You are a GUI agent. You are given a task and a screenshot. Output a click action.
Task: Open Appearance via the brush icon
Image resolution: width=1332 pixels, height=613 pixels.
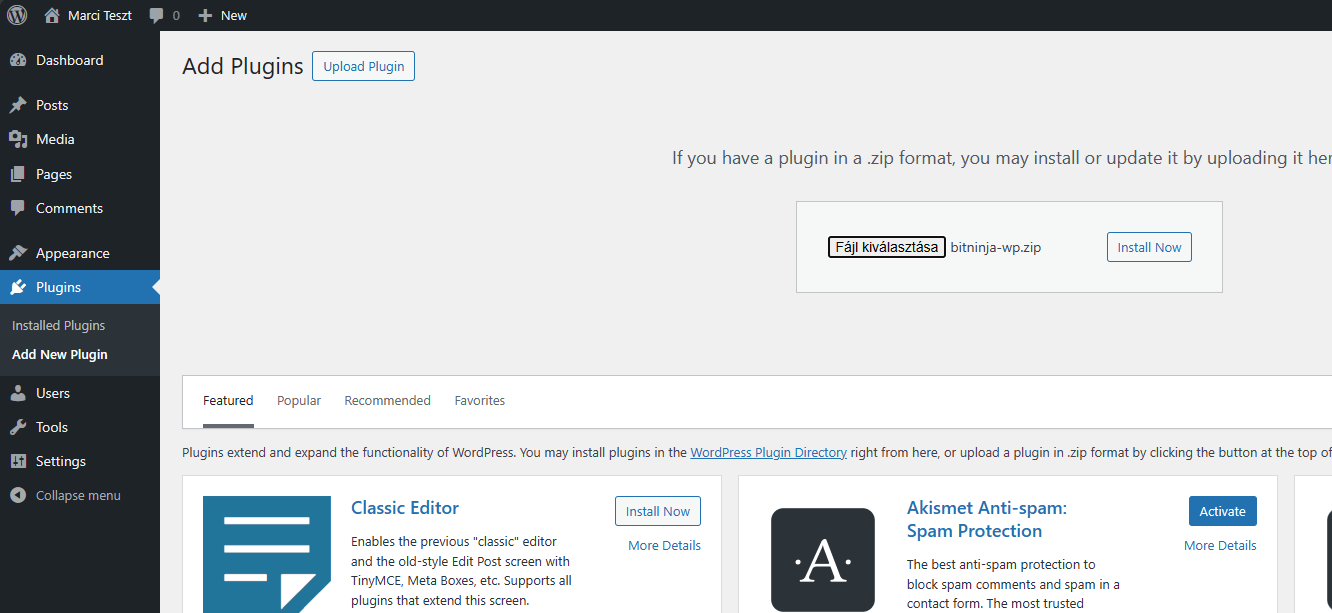coord(19,252)
